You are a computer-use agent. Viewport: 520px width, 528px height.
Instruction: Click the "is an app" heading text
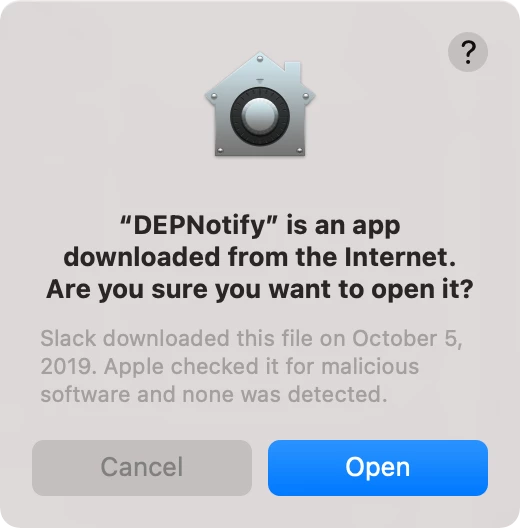(x=343, y=226)
